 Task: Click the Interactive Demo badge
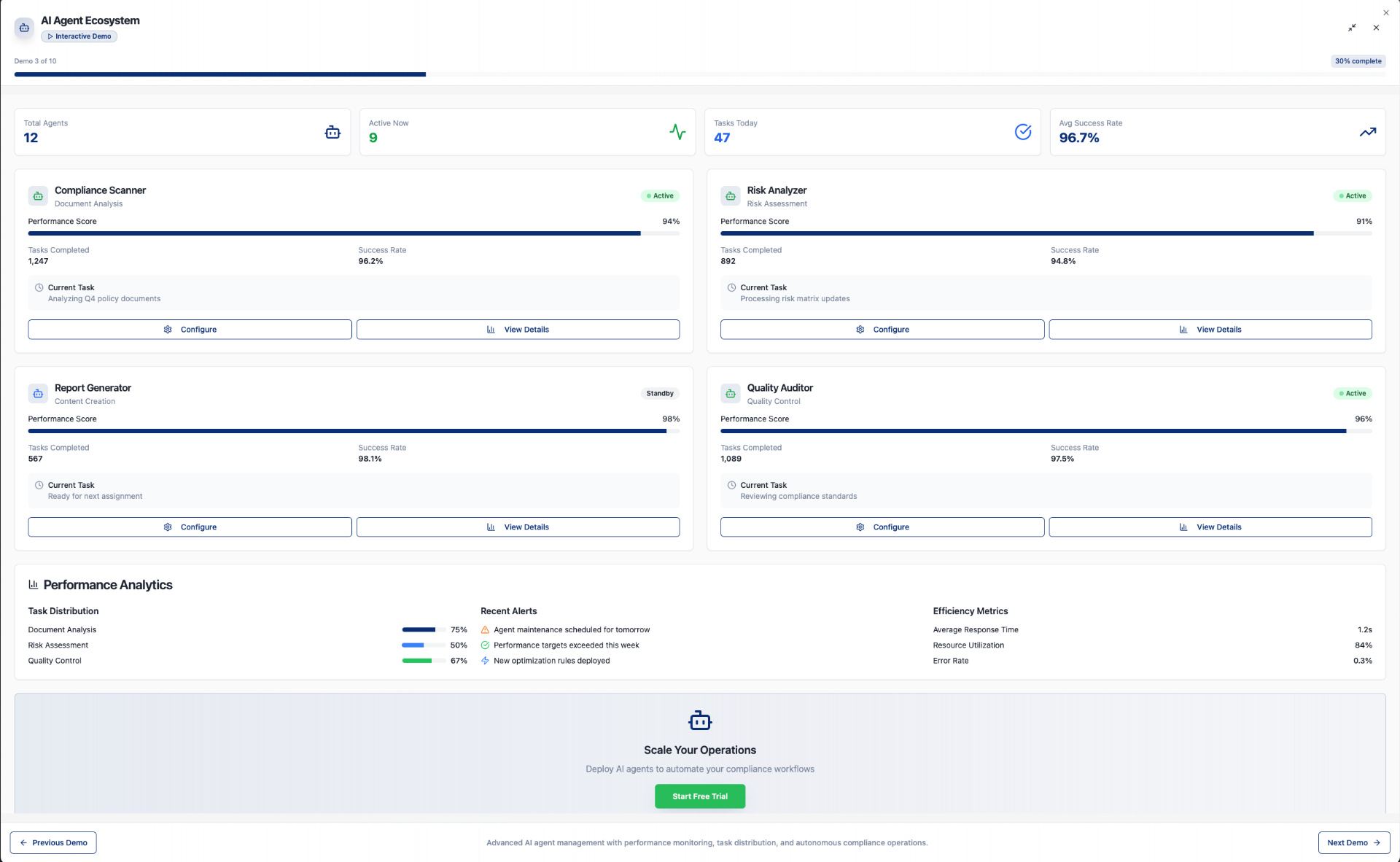(x=79, y=36)
